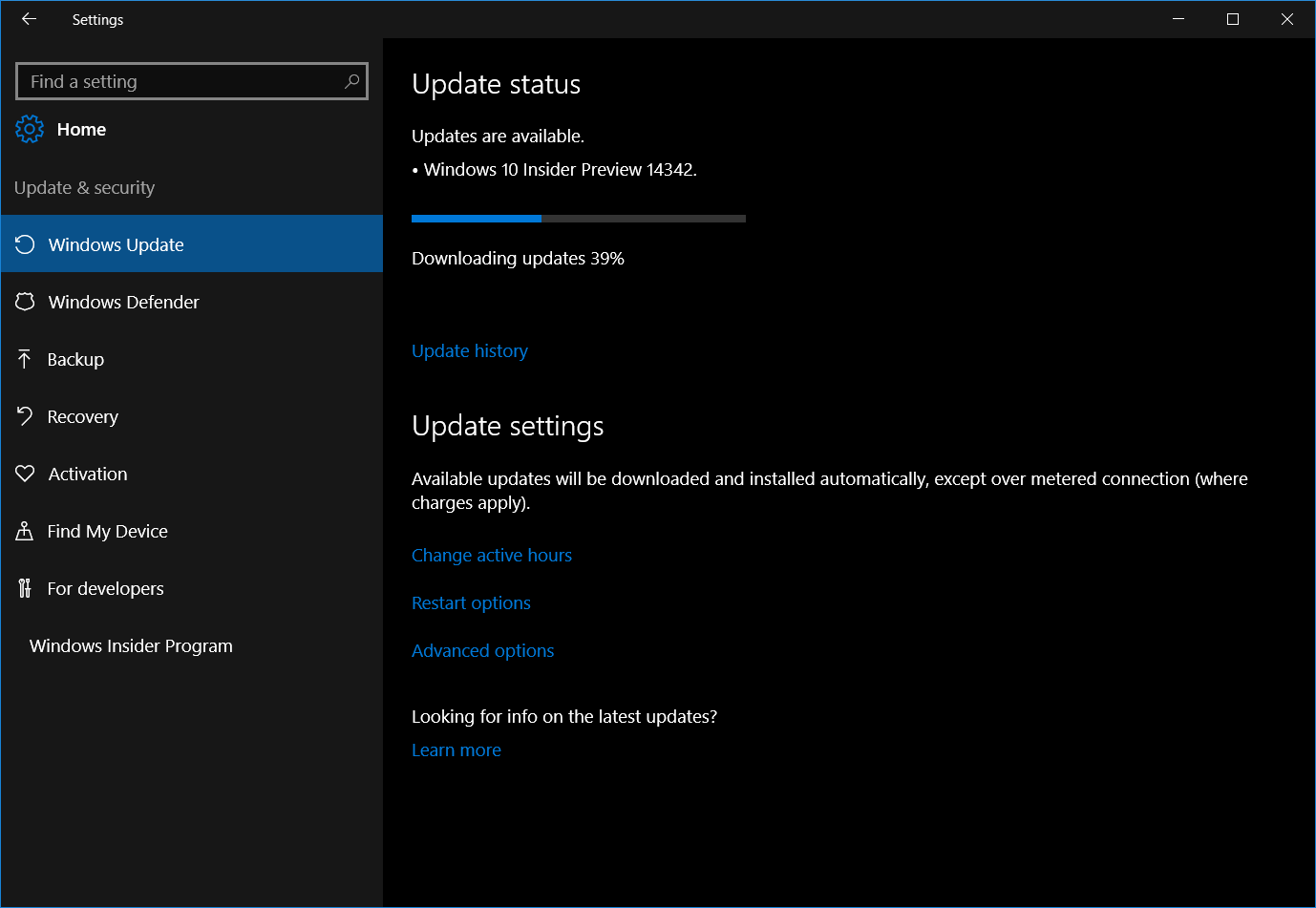
Task: Click the Learn more link
Action: 456,750
